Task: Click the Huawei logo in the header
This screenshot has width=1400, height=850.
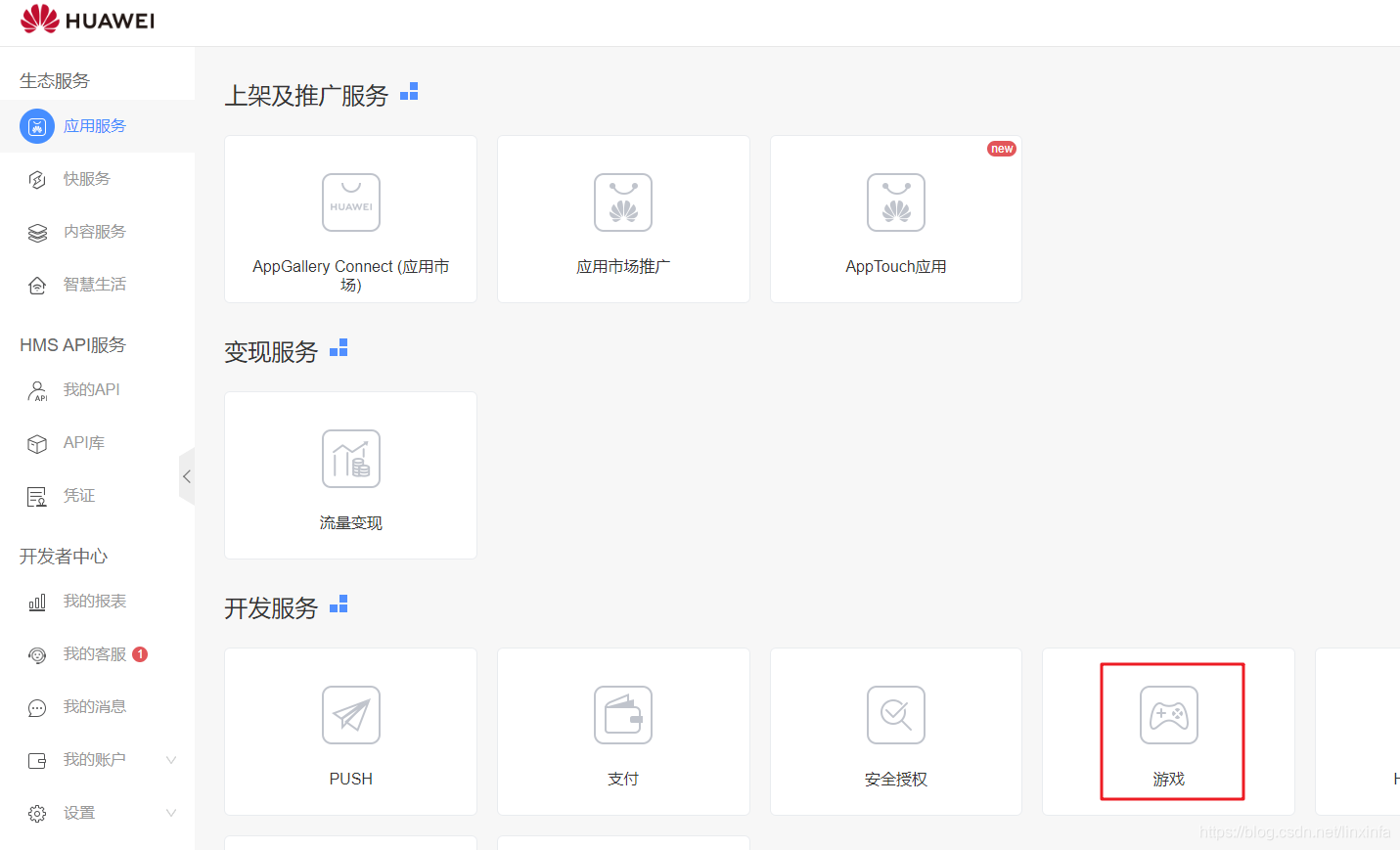Action: pos(87,20)
